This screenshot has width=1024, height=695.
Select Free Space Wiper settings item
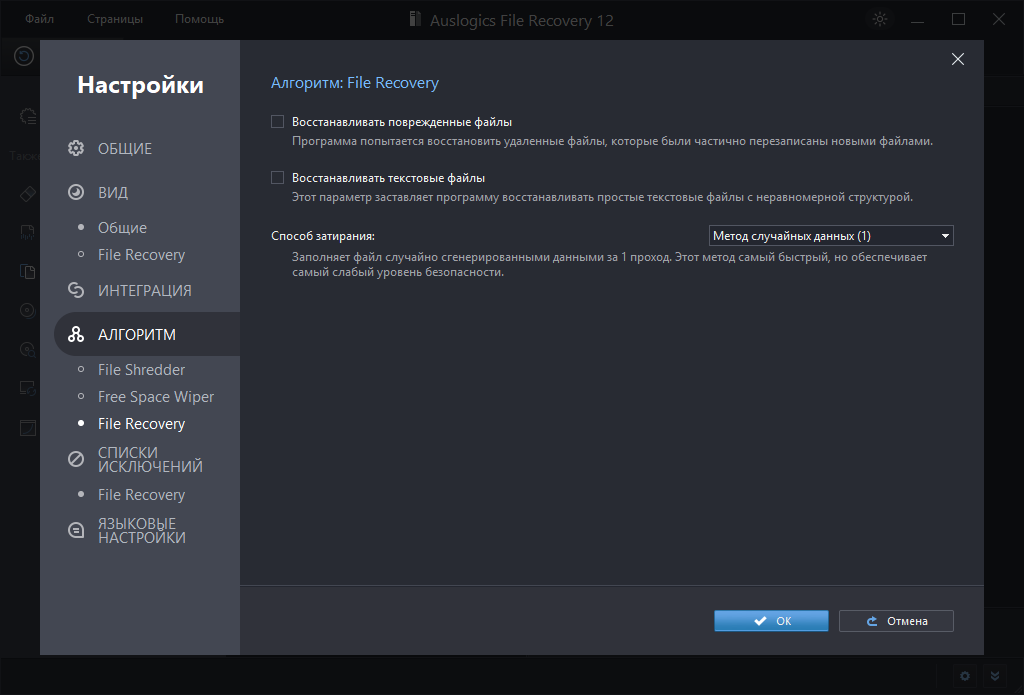click(156, 397)
